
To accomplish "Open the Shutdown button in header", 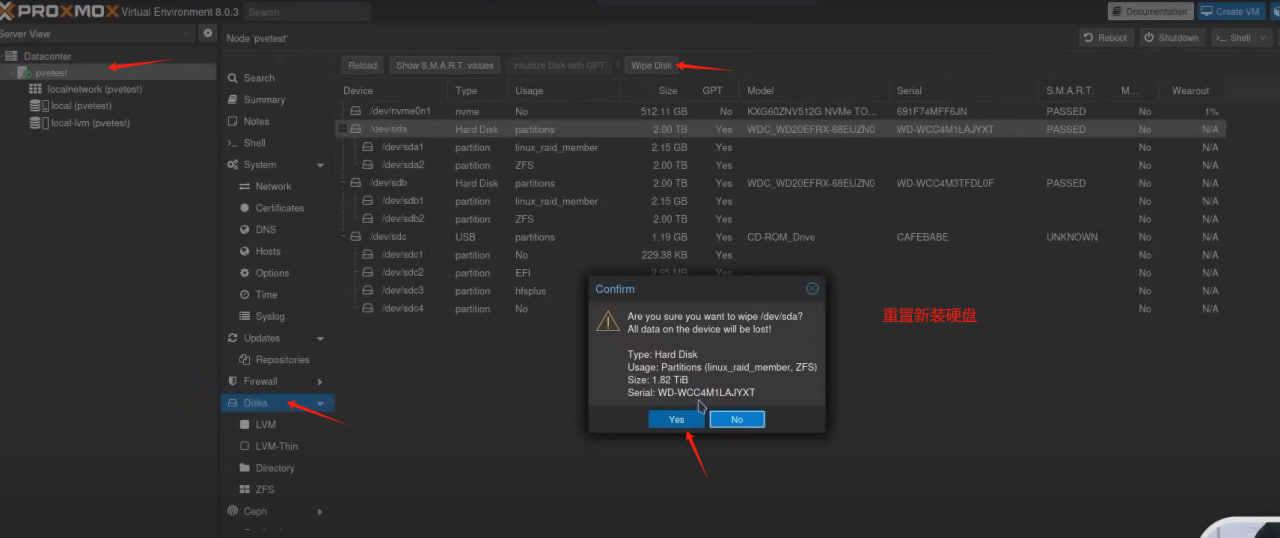I will (x=1171, y=38).
